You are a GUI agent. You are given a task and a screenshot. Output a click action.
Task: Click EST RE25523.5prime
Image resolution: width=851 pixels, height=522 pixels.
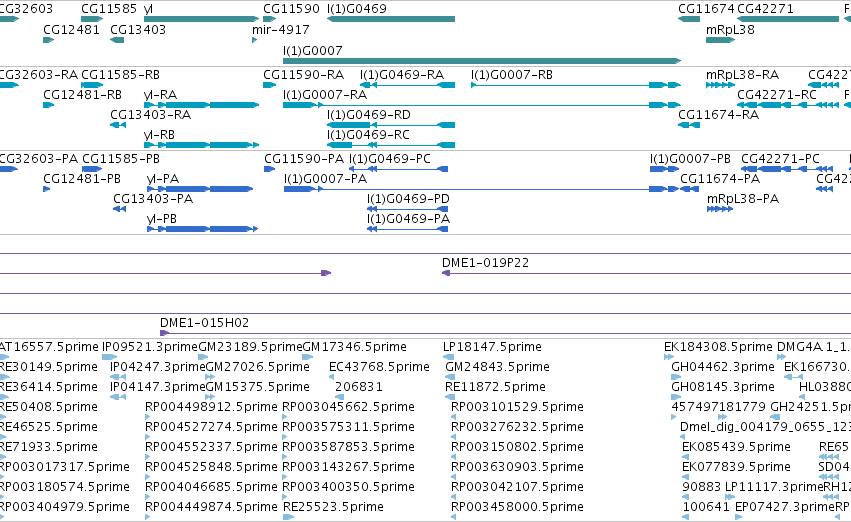[x=289, y=517]
